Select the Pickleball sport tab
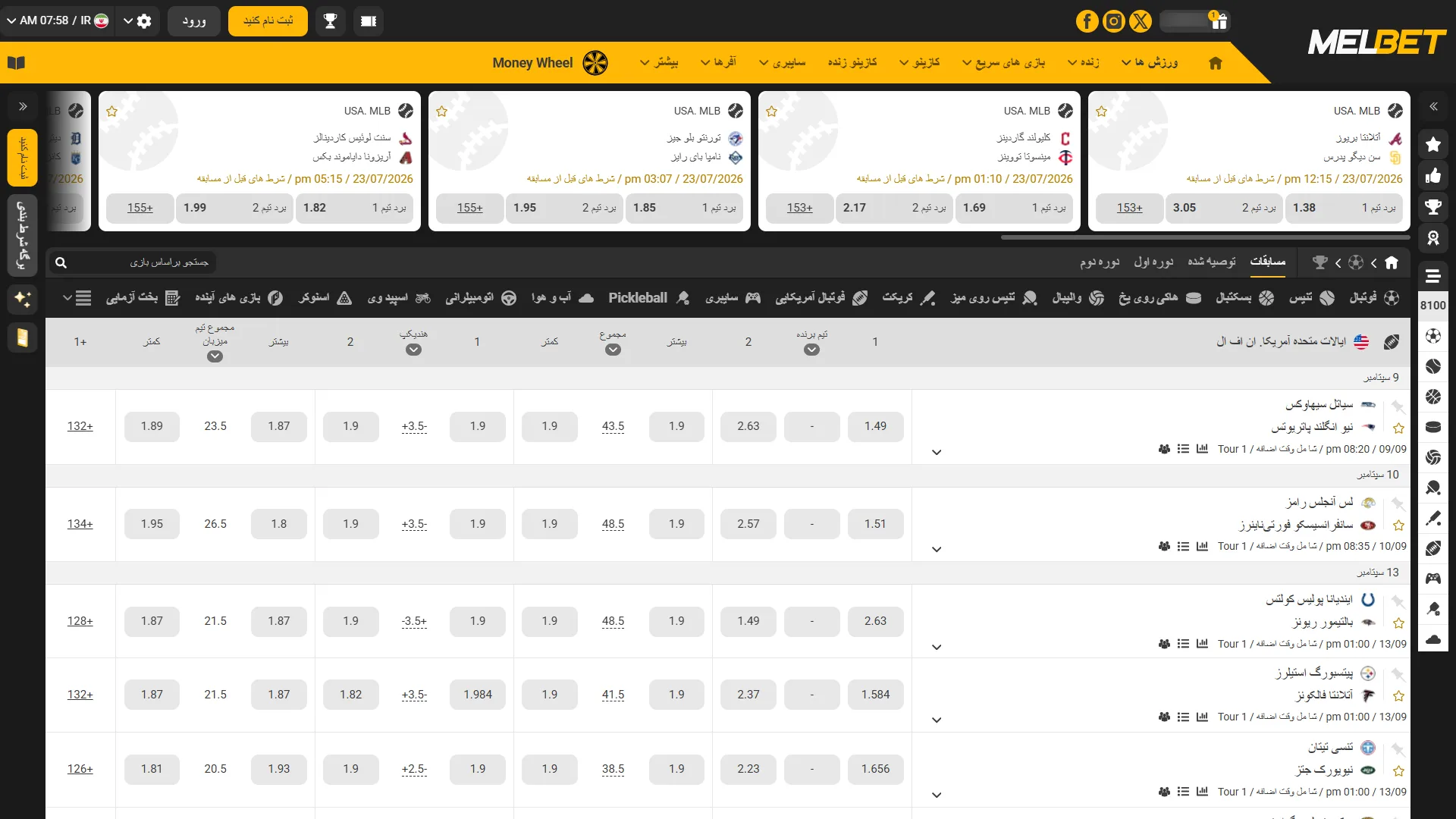Viewport: 1456px width, 819px height. (x=648, y=298)
